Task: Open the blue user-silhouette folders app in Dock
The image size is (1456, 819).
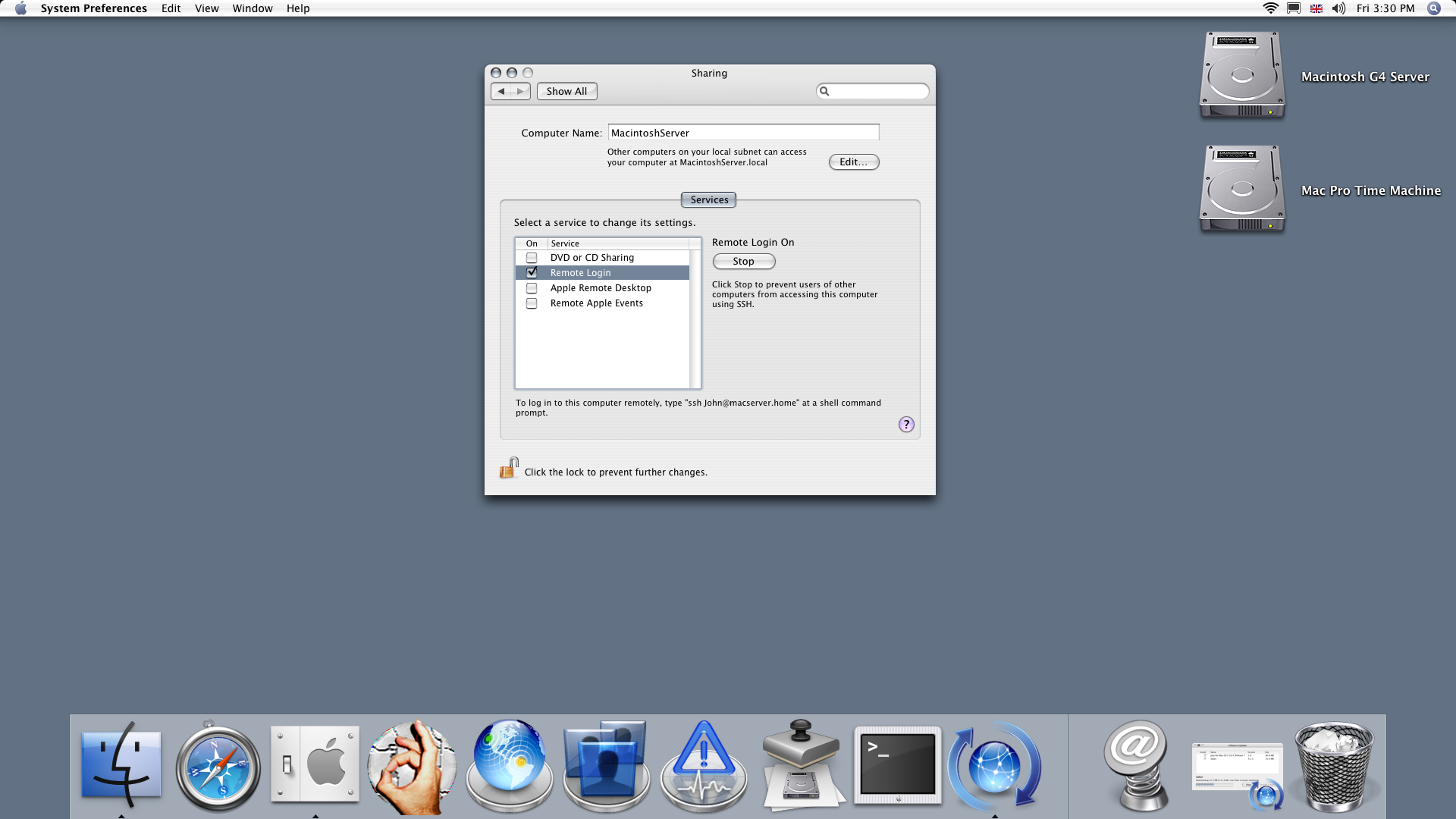Action: tap(606, 766)
